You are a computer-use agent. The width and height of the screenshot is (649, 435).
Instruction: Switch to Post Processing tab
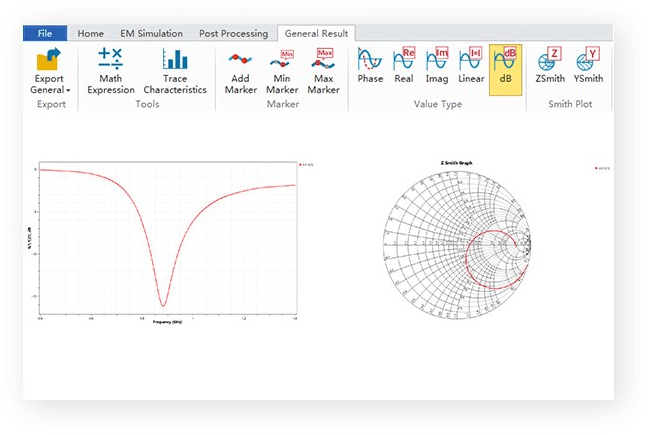[233, 34]
